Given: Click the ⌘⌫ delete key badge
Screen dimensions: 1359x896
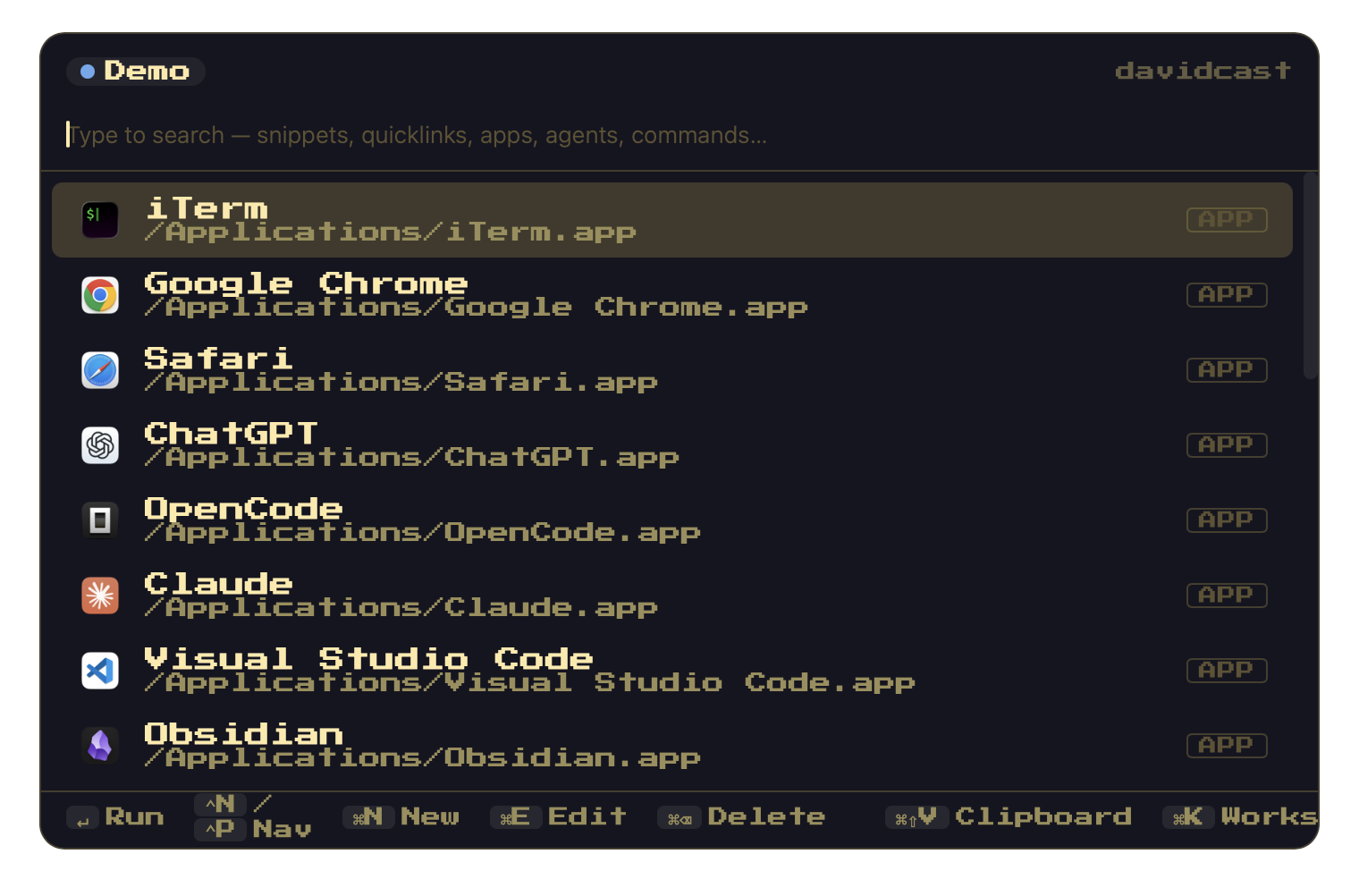Looking at the screenshot, I should coord(679,818).
